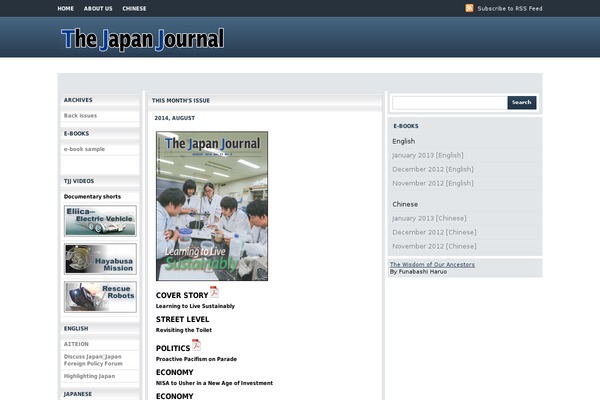Play the Eliica Electric Vehicle video

pos(100,221)
